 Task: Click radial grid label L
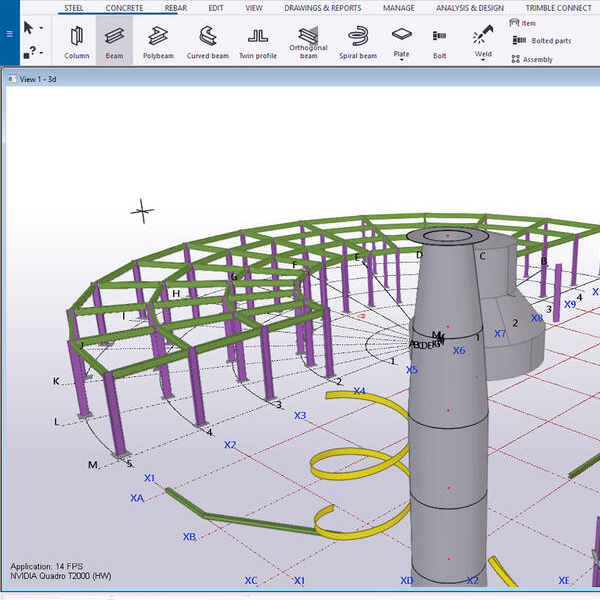pyautogui.click(x=56, y=422)
